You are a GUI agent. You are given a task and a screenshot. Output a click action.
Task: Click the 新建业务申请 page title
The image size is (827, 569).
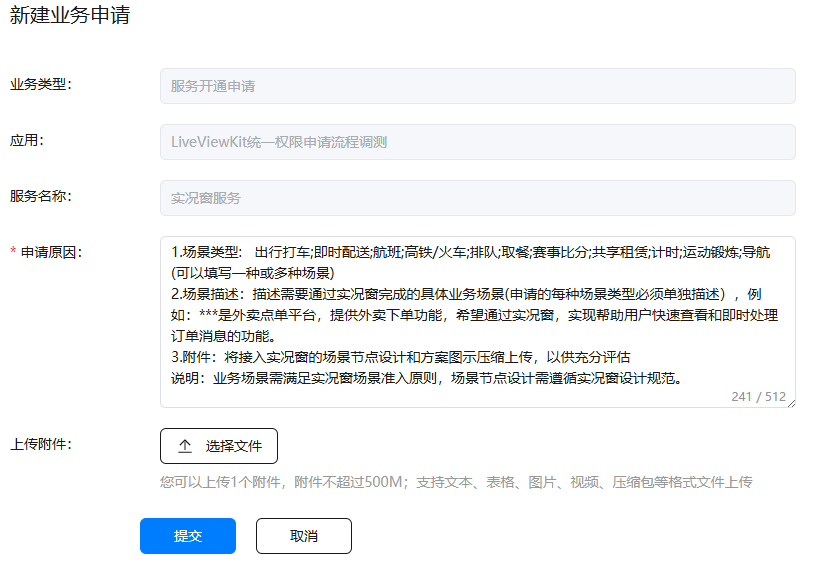click(x=69, y=17)
